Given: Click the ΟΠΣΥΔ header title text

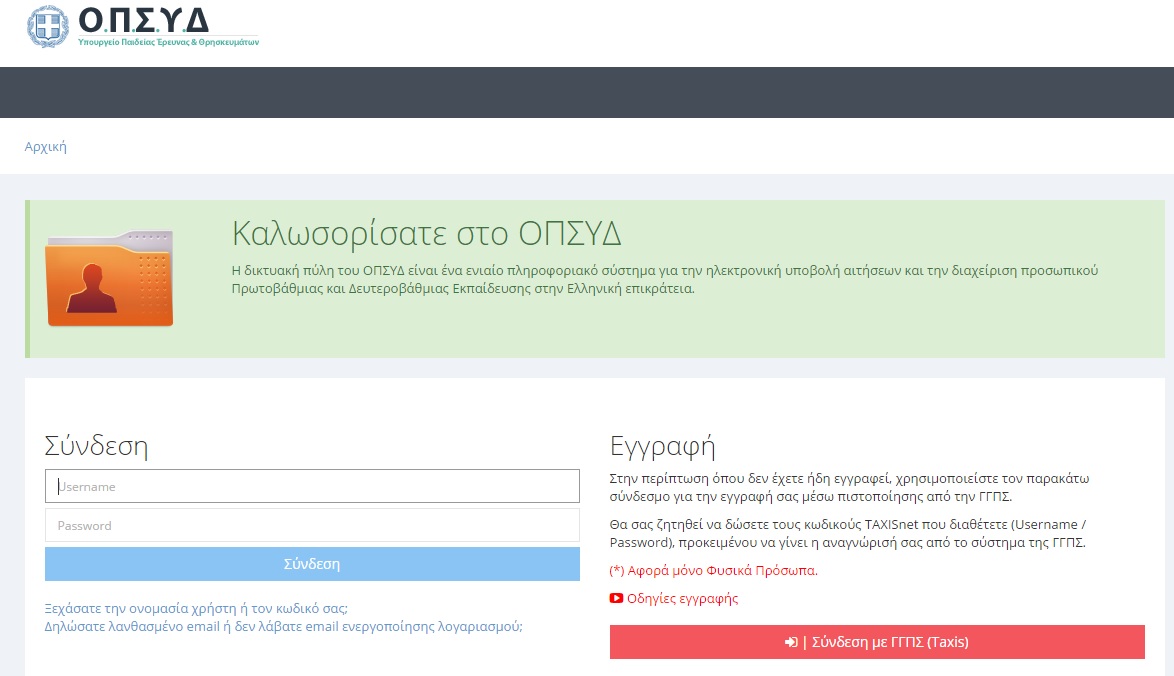Looking at the screenshot, I should 144,20.
